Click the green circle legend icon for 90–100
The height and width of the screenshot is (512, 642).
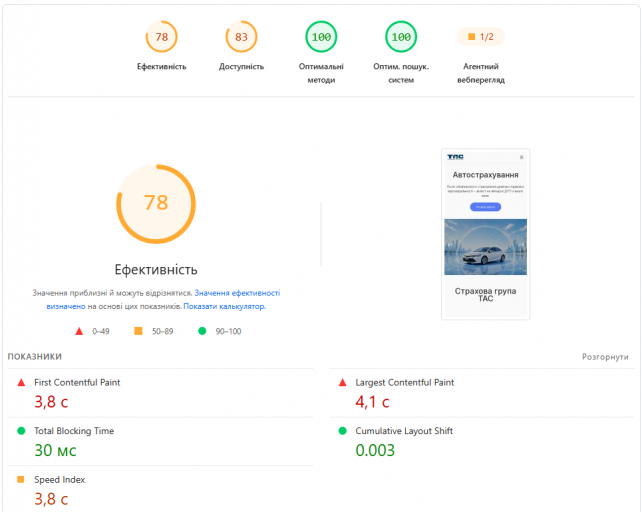(202, 331)
